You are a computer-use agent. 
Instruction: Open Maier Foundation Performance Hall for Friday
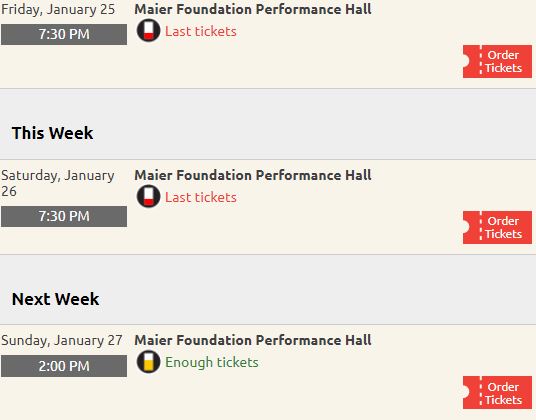pos(253,9)
